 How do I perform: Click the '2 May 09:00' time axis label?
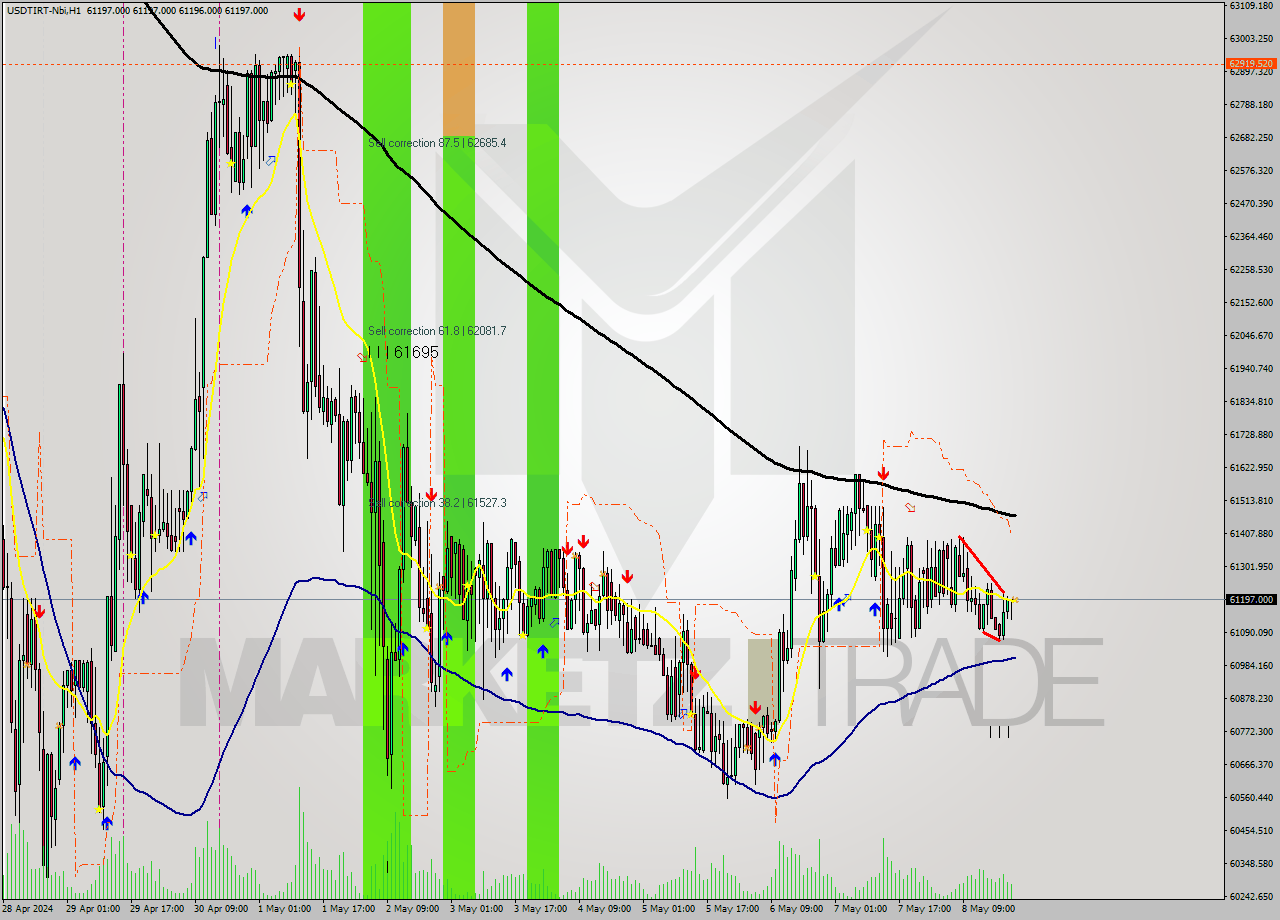pos(412,909)
